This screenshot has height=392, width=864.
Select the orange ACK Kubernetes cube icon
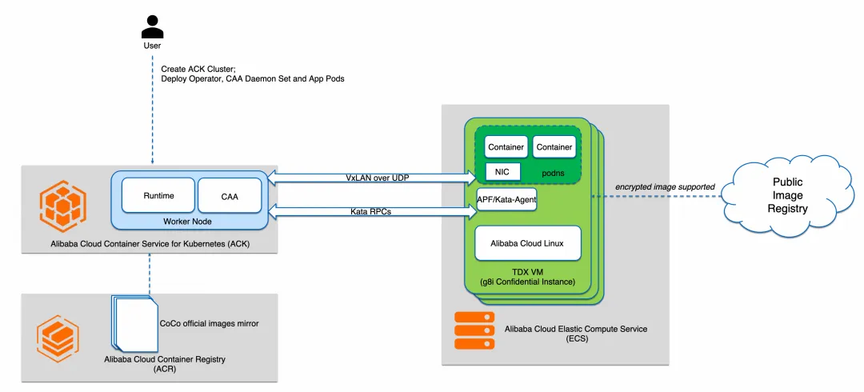63,206
